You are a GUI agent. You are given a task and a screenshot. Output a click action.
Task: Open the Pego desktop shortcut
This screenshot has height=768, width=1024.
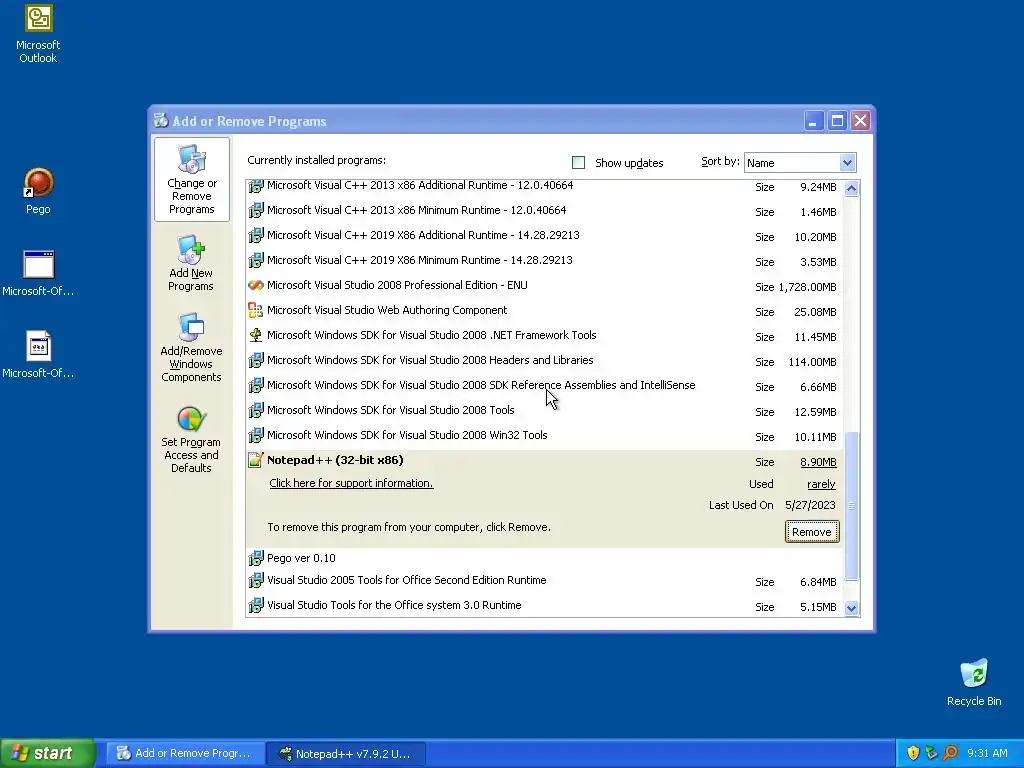pos(38,183)
